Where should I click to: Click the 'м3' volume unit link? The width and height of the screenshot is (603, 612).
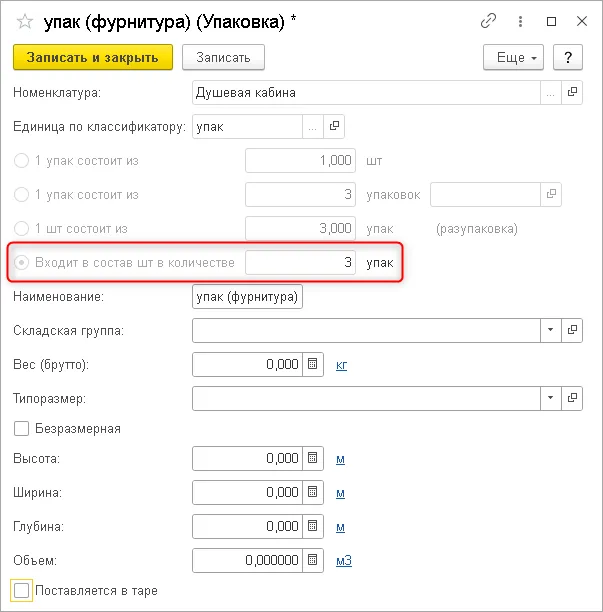tap(344, 561)
